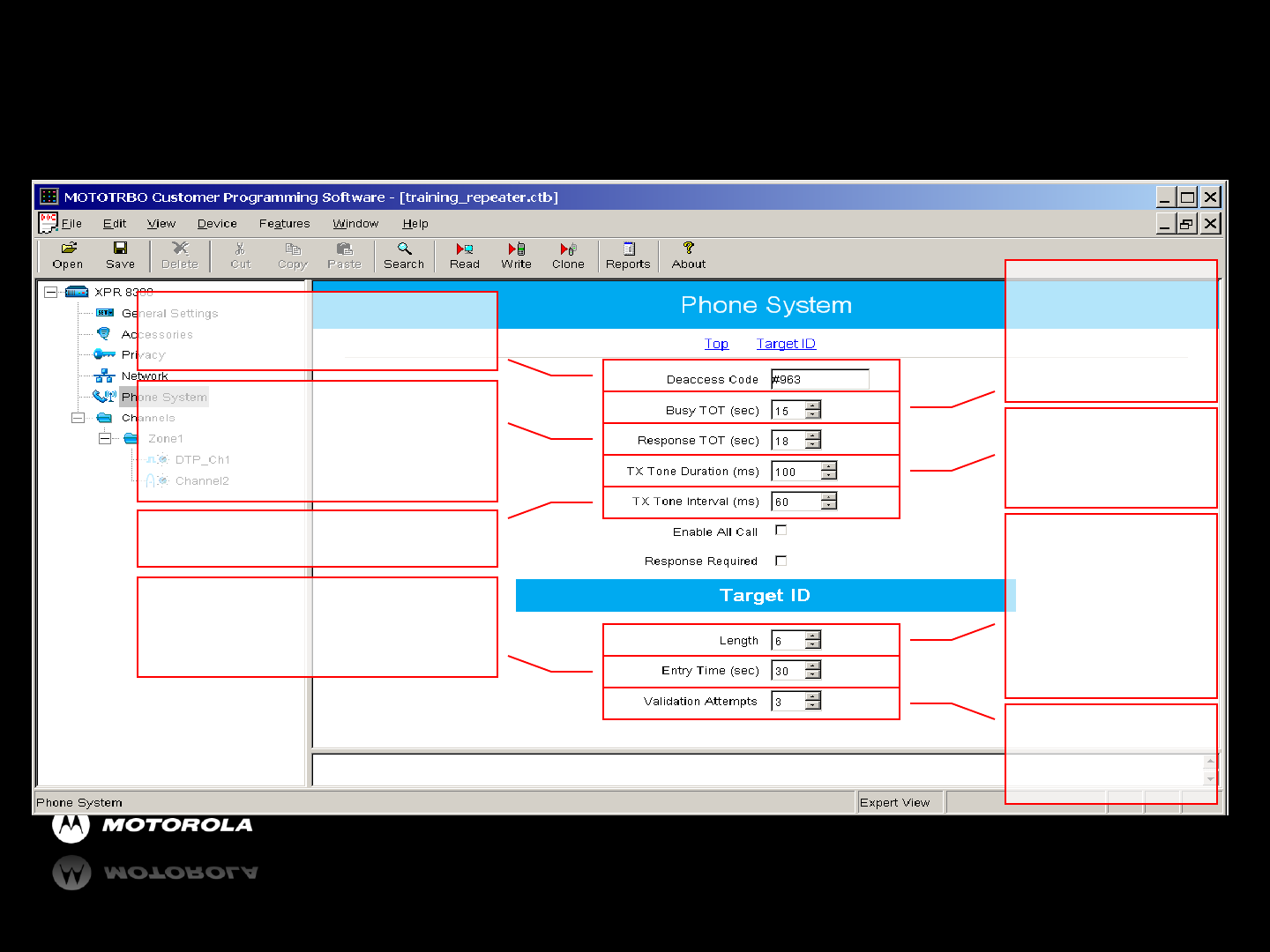This screenshot has width=1270, height=952.
Task: Open the Edit menu
Action: [115, 224]
